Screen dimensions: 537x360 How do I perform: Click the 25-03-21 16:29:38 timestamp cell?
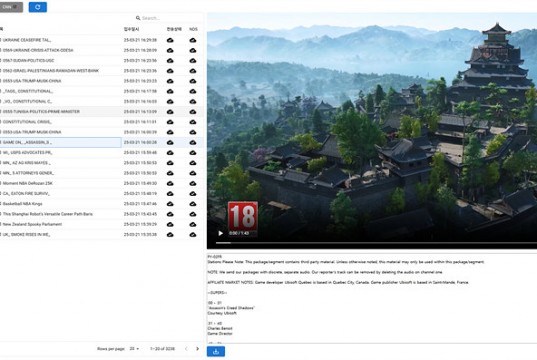click(140, 40)
